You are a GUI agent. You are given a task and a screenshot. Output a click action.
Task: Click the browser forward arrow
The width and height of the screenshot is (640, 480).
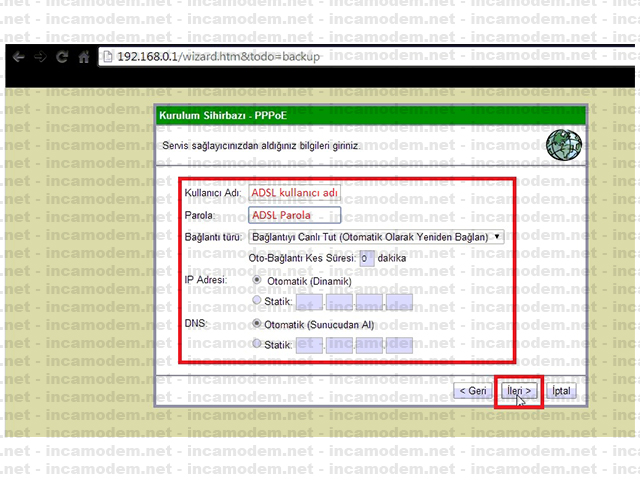click(40, 57)
